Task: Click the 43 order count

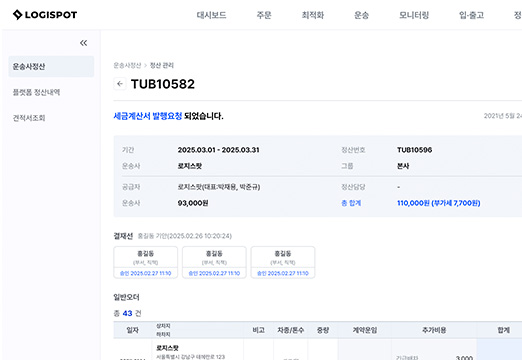Action: [x=127, y=313]
